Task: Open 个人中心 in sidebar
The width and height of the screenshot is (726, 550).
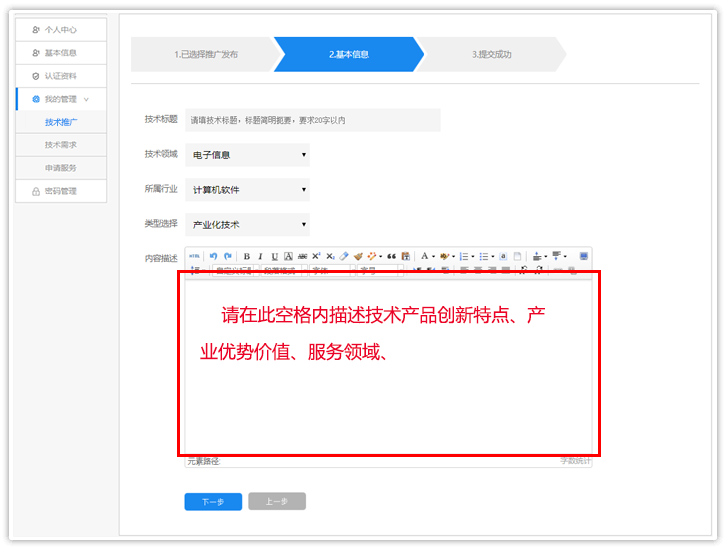Action: [x=61, y=30]
